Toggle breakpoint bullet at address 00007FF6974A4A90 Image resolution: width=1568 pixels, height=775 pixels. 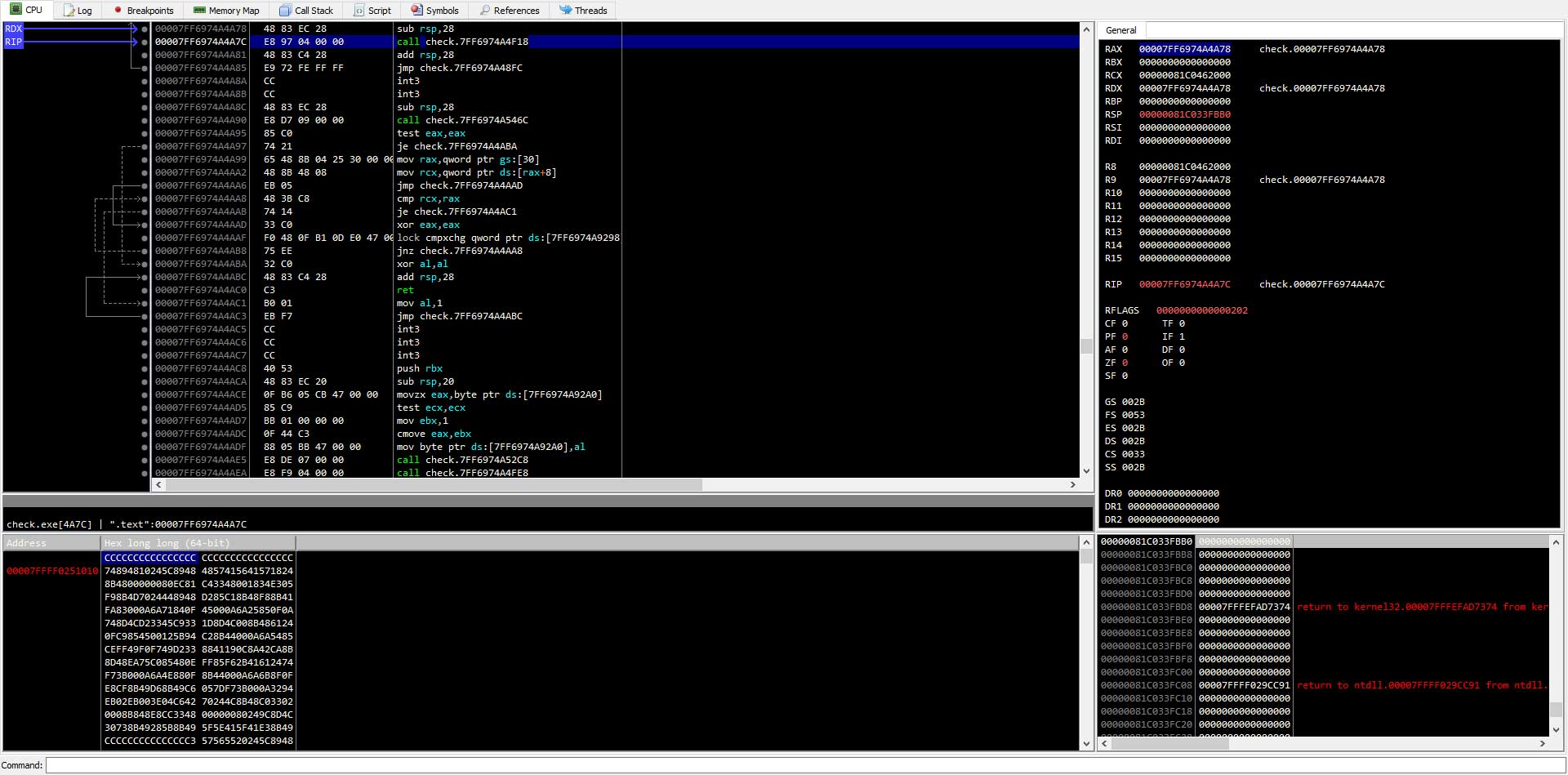point(145,120)
